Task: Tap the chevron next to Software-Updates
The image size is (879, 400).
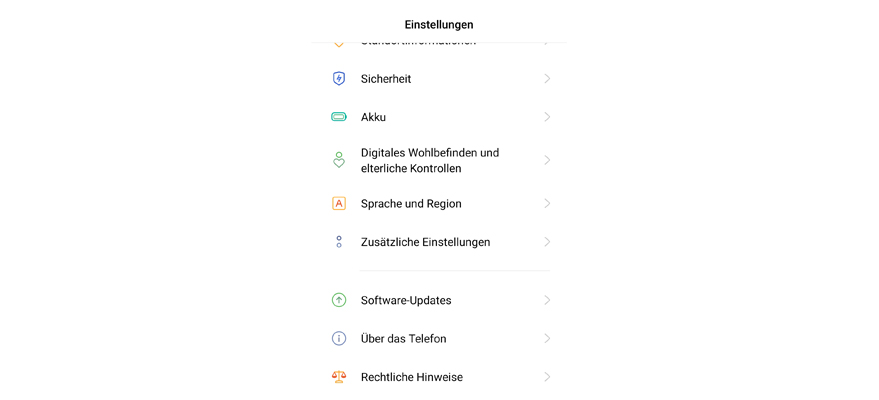Action: point(547,300)
